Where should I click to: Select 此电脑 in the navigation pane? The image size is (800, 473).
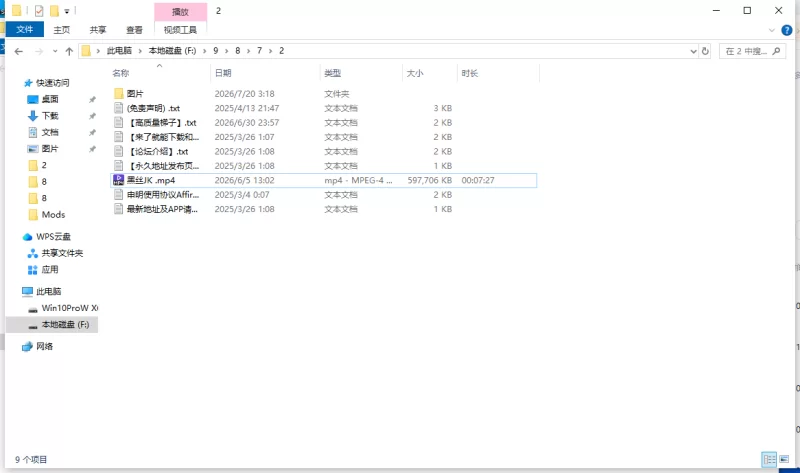click(48, 291)
